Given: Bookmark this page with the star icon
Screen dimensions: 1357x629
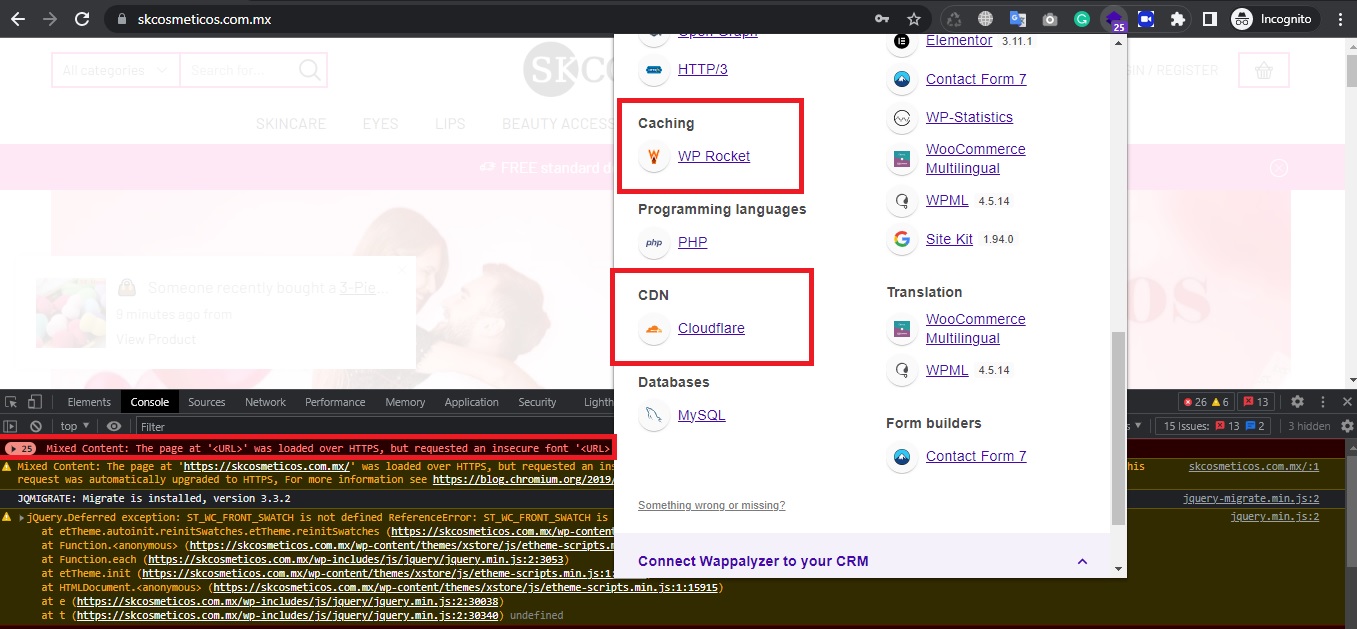Looking at the screenshot, I should point(913,19).
